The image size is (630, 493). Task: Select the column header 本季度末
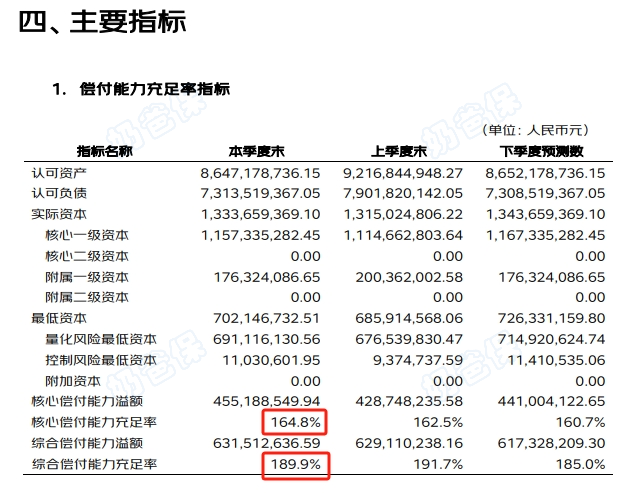point(256,151)
